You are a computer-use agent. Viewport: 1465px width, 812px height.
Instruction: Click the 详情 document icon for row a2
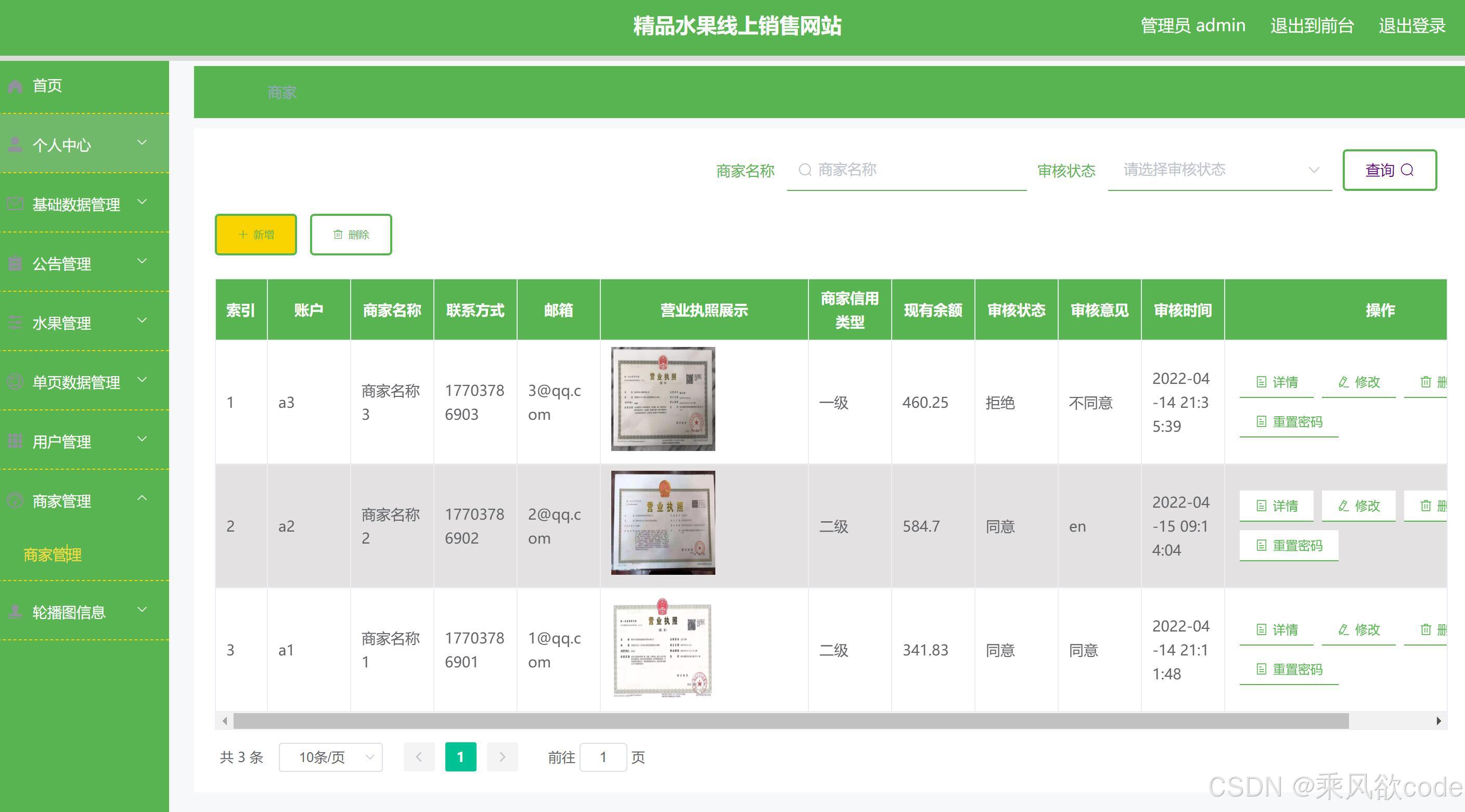pos(1262,506)
